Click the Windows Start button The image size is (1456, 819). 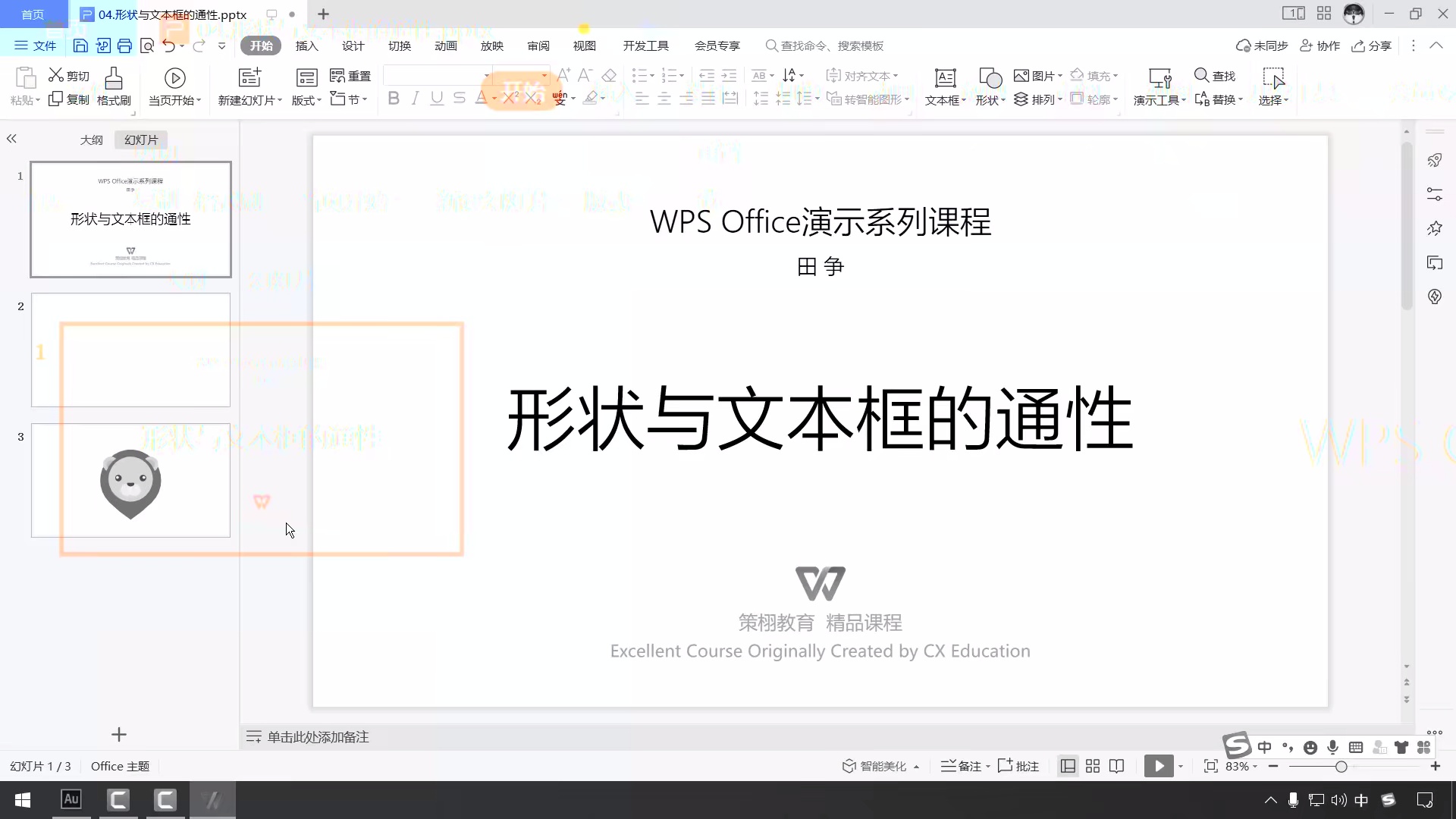pyautogui.click(x=23, y=800)
